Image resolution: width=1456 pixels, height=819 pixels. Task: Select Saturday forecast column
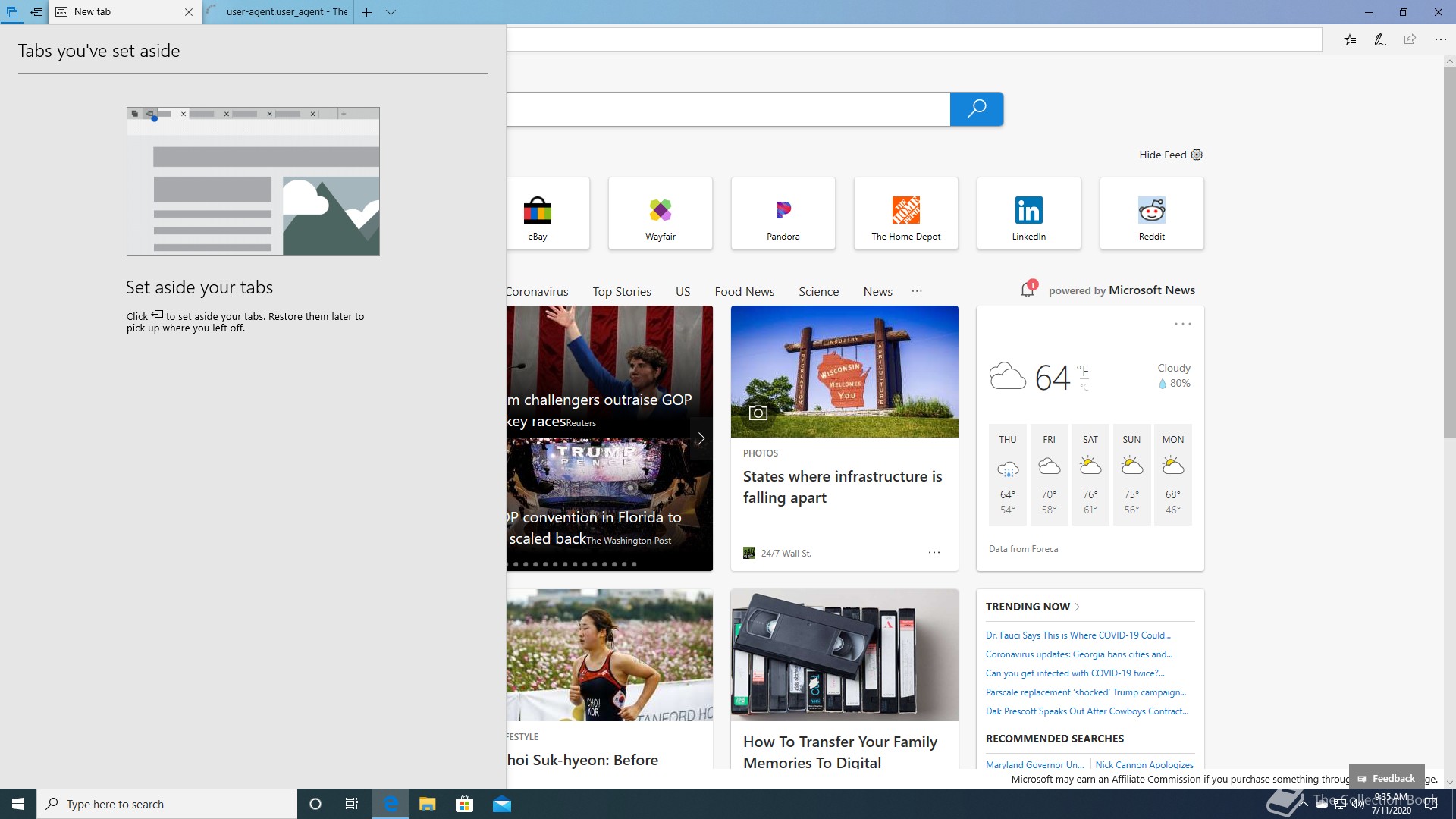click(x=1090, y=474)
